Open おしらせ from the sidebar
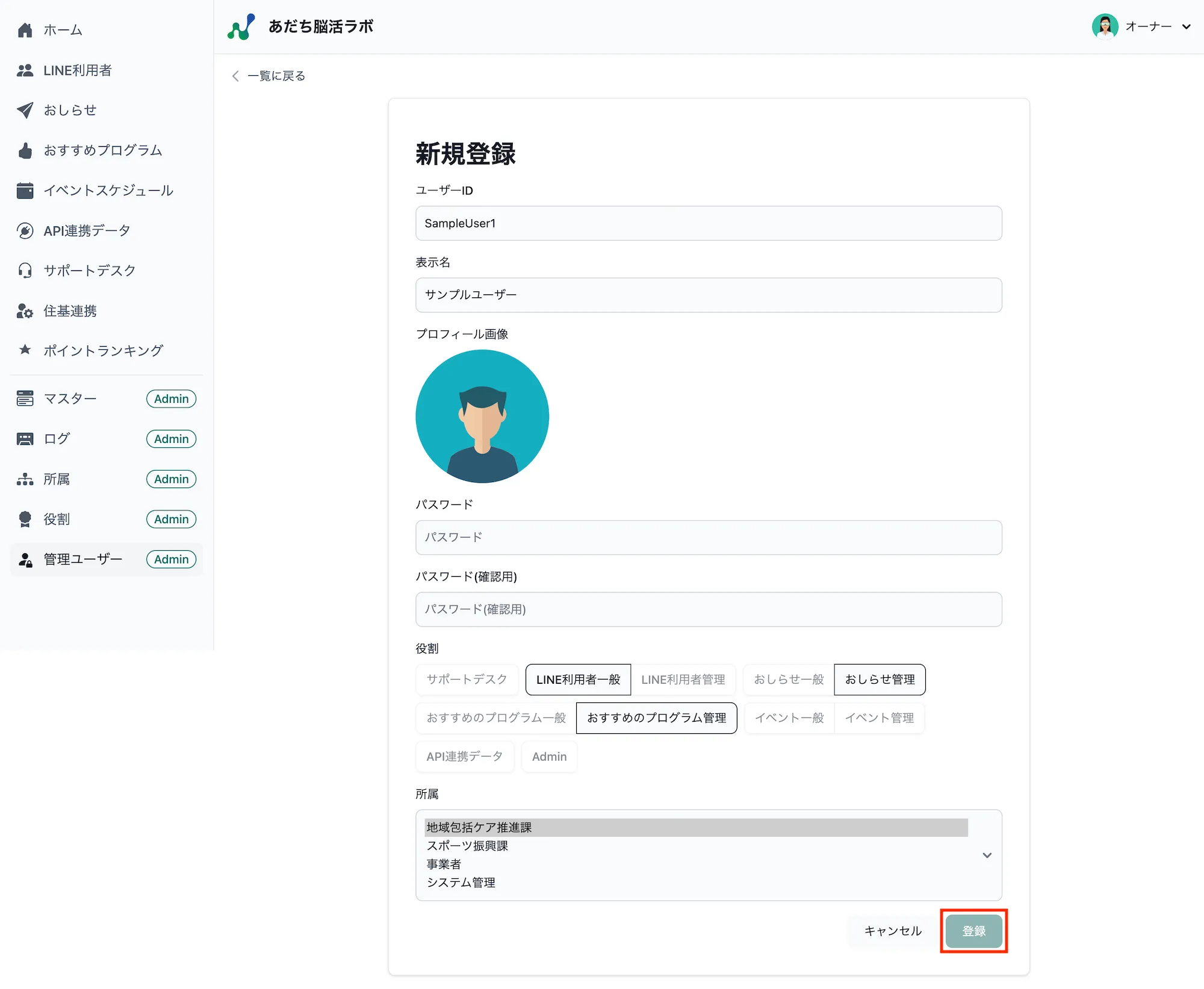Image resolution: width=1204 pixels, height=989 pixels. coord(69,110)
